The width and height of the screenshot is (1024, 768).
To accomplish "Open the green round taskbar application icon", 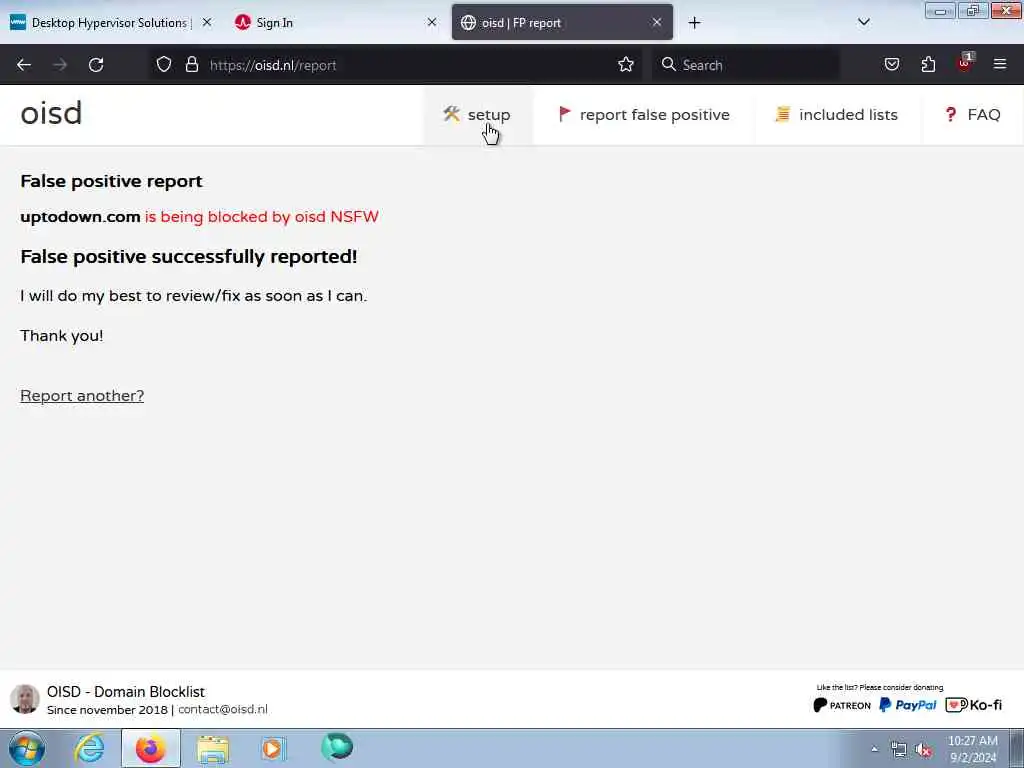I will (x=337, y=748).
